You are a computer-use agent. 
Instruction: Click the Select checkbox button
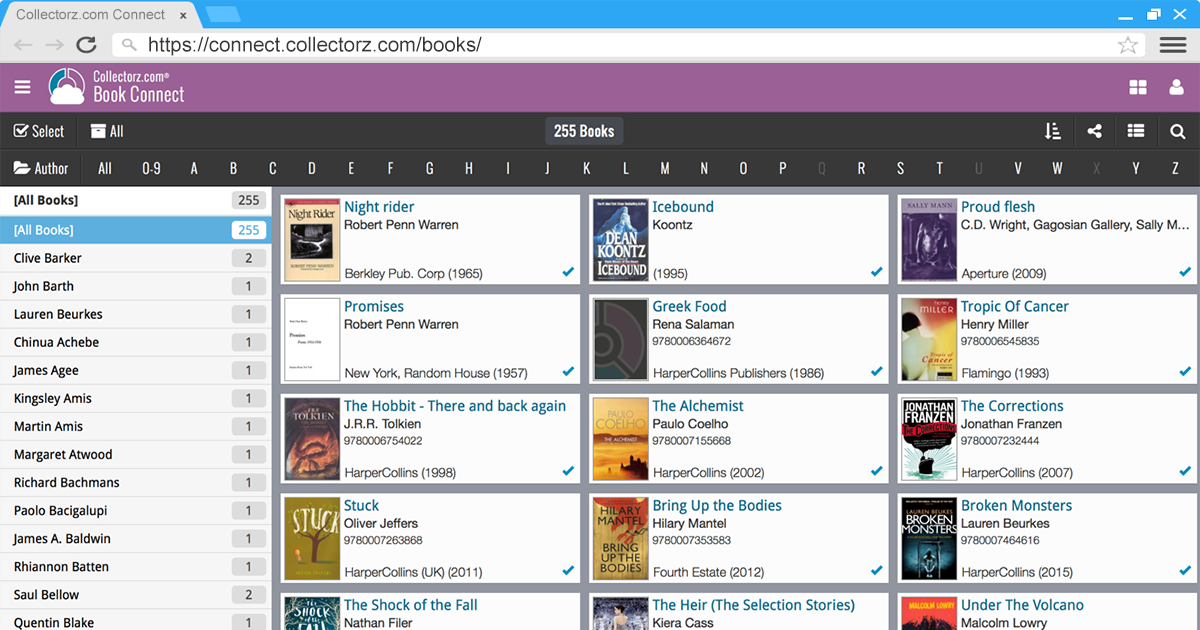pyautogui.click(x=39, y=131)
